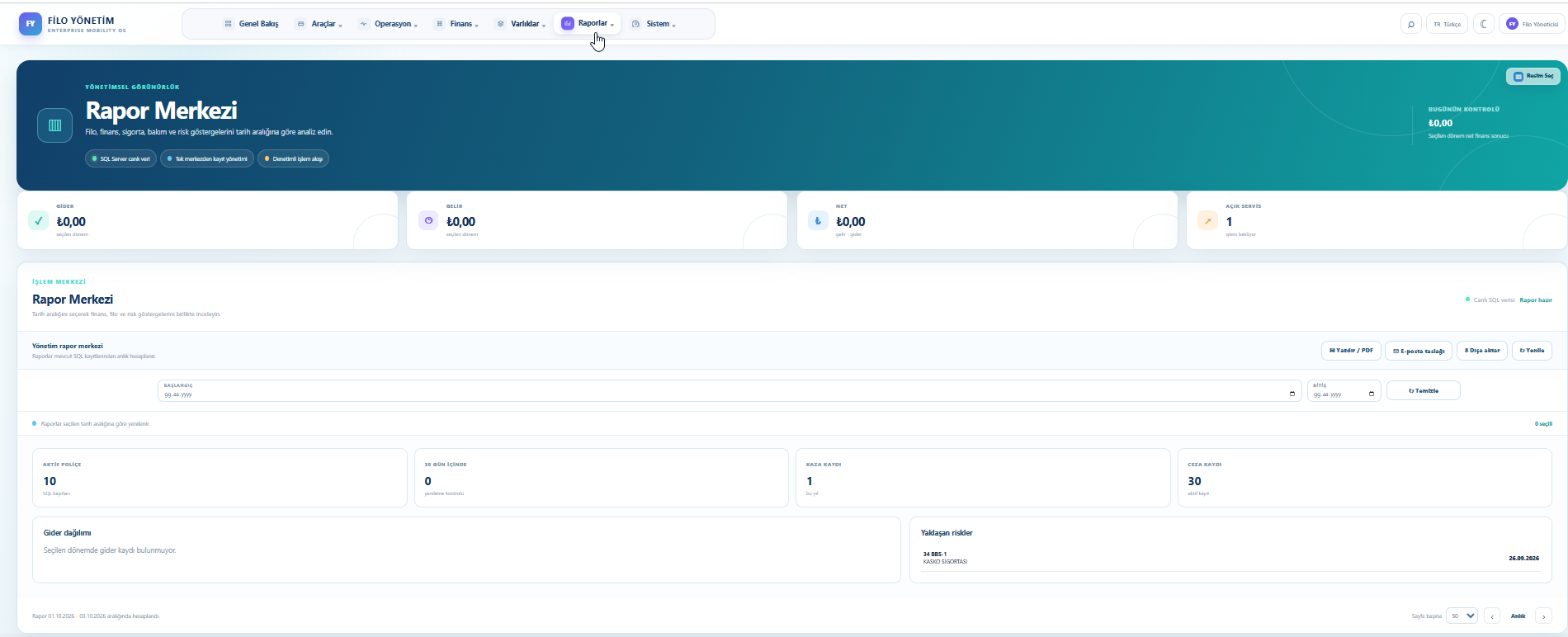Click the Genel Bakış menu item
The height and width of the screenshot is (637, 1568).
(x=251, y=24)
